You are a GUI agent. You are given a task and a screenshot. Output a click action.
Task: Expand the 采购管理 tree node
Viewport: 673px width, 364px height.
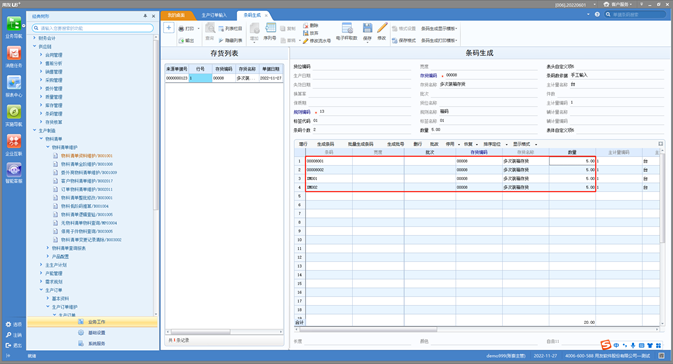coord(41,80)
